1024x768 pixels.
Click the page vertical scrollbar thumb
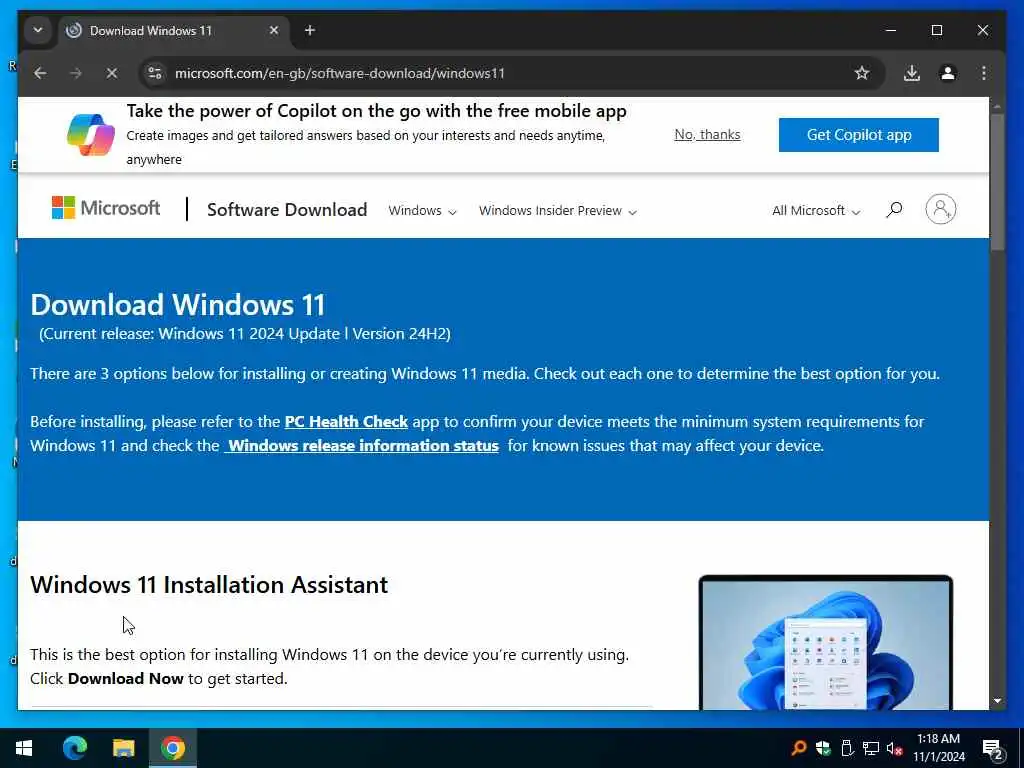point(997,182)
